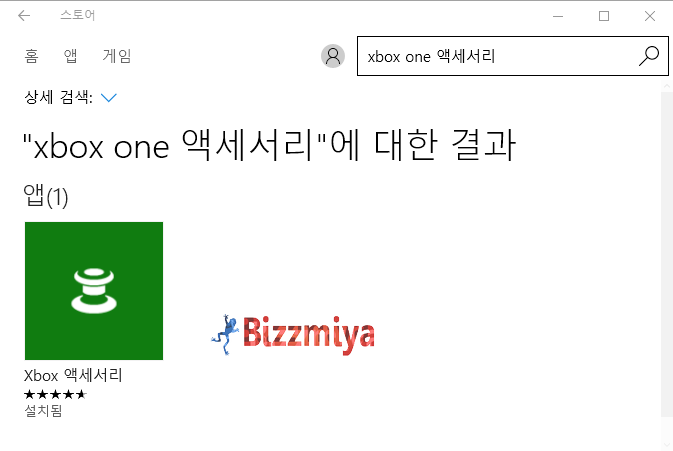This screenshot has height=451, width=673.
Task: Switch to the 앱 tab
Action: click(70, 56)
